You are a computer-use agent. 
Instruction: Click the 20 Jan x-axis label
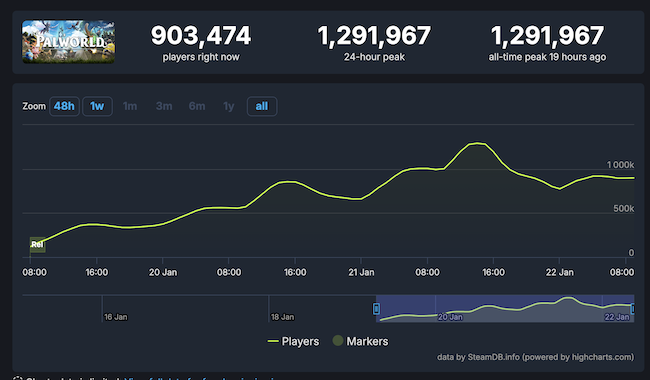[163, 272]
